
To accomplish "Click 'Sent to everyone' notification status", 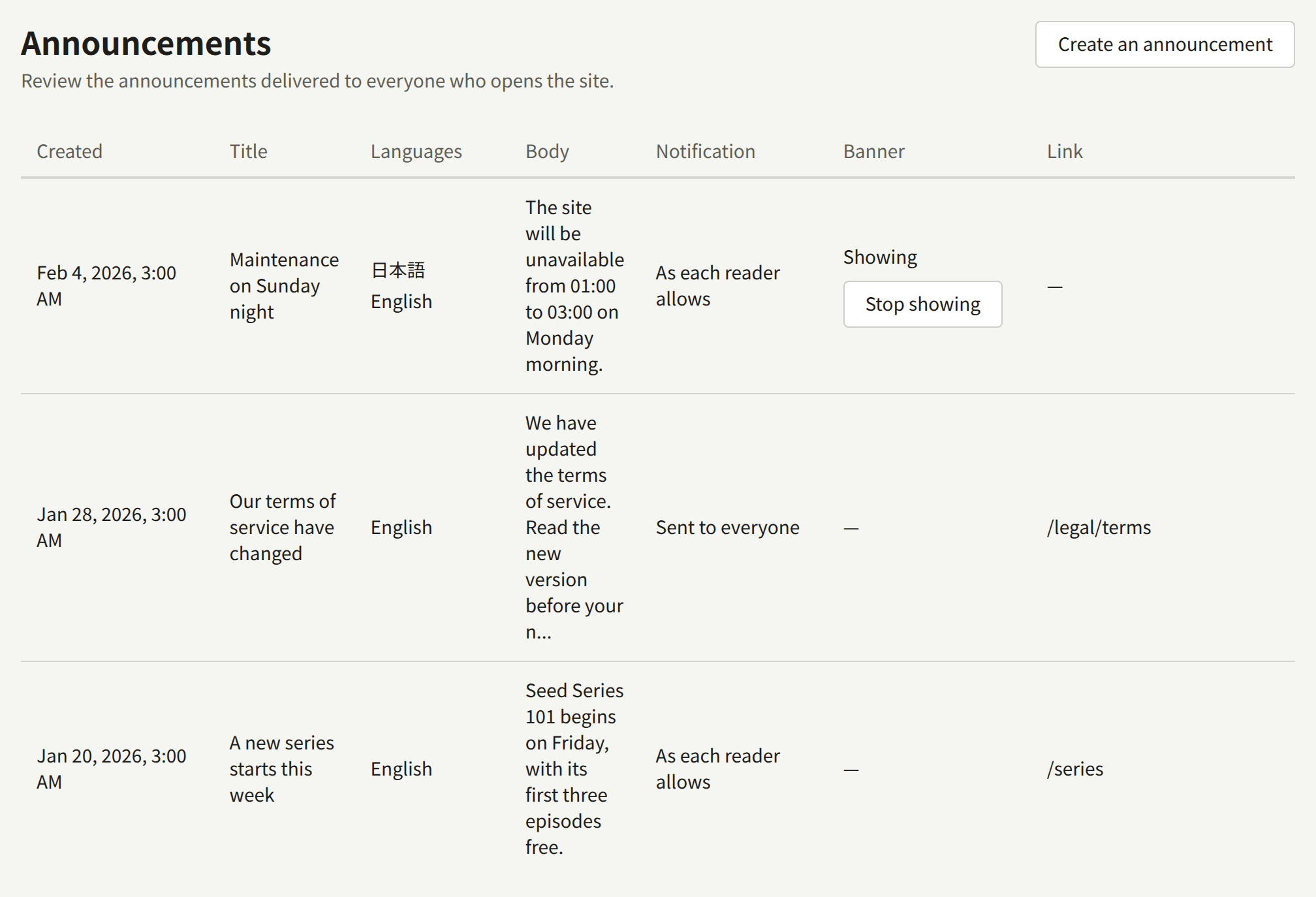I will coord(727,527).
